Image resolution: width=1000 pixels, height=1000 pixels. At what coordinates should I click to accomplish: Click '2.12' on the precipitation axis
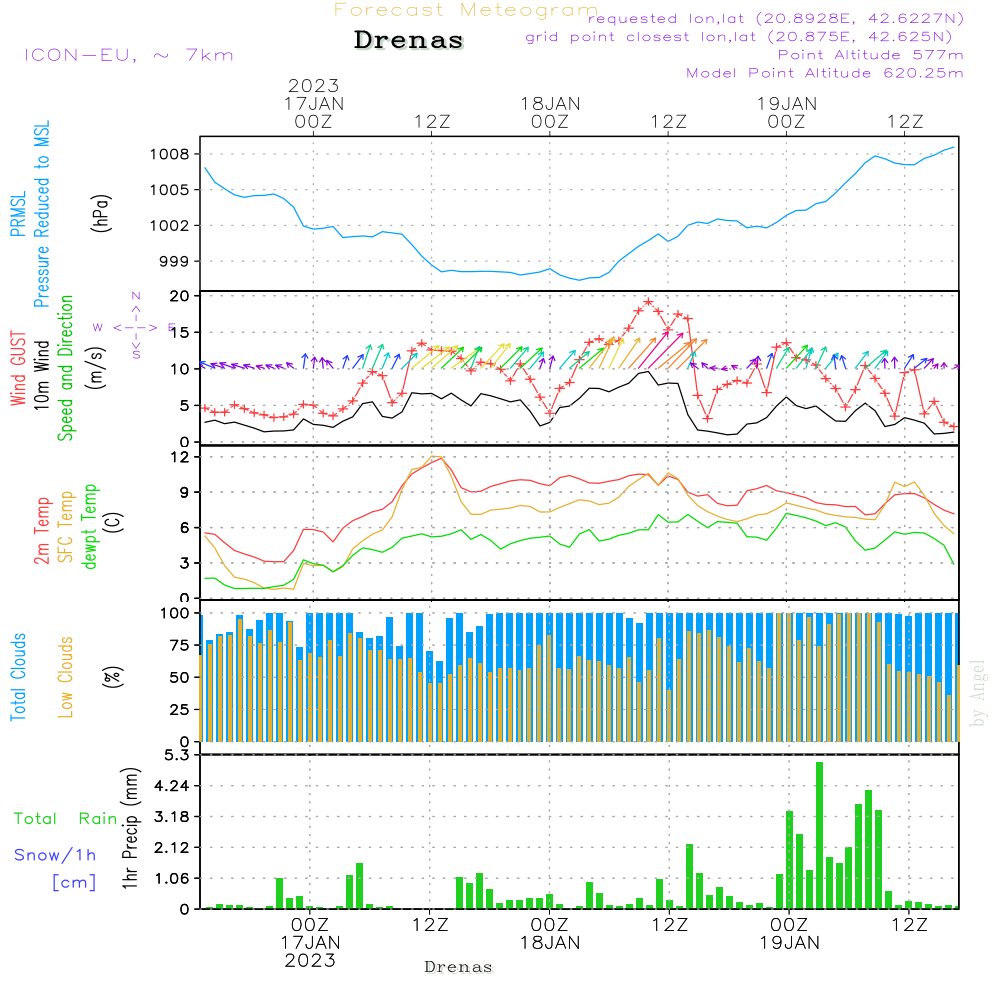tap(172, 848)
